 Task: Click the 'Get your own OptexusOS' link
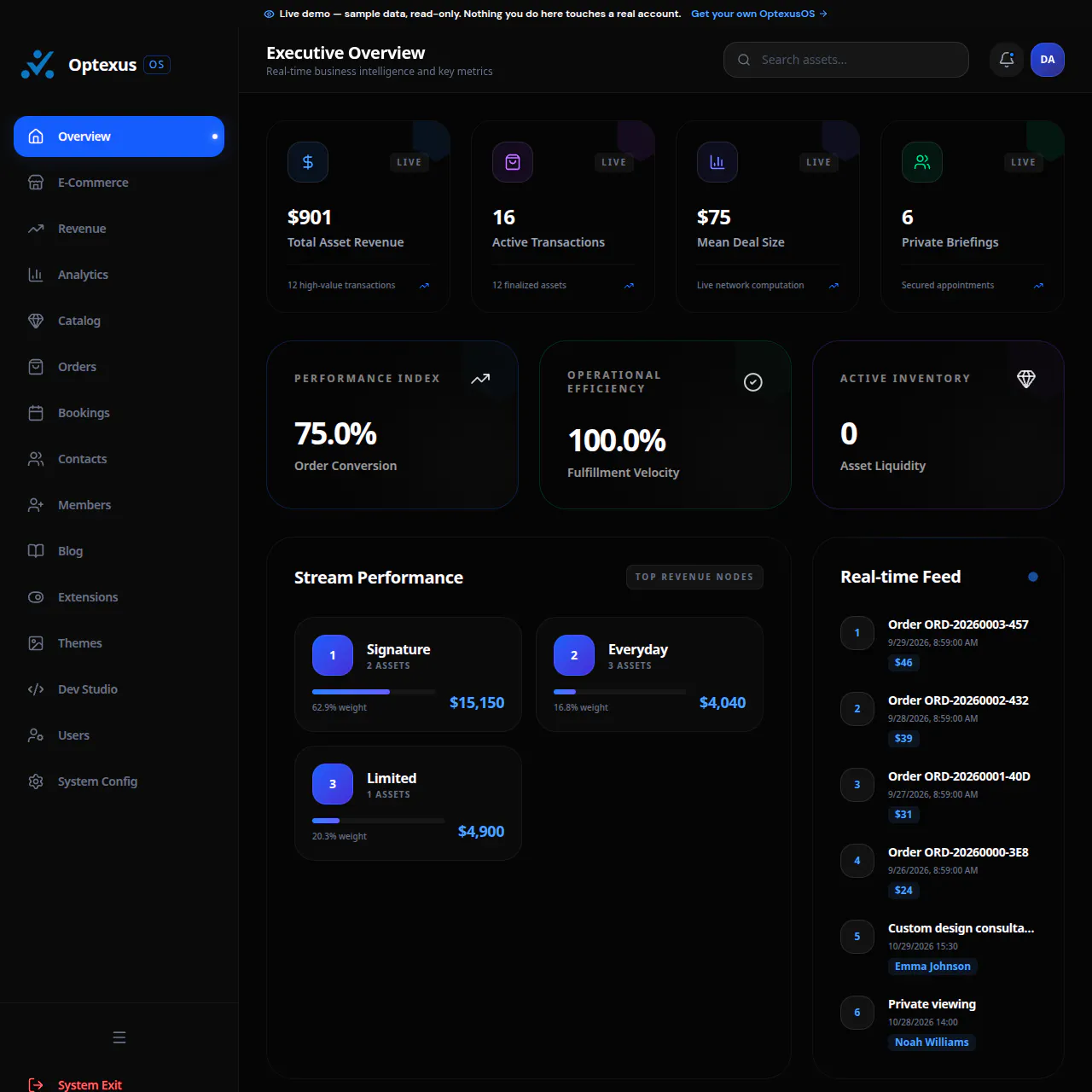click(758, 14)
